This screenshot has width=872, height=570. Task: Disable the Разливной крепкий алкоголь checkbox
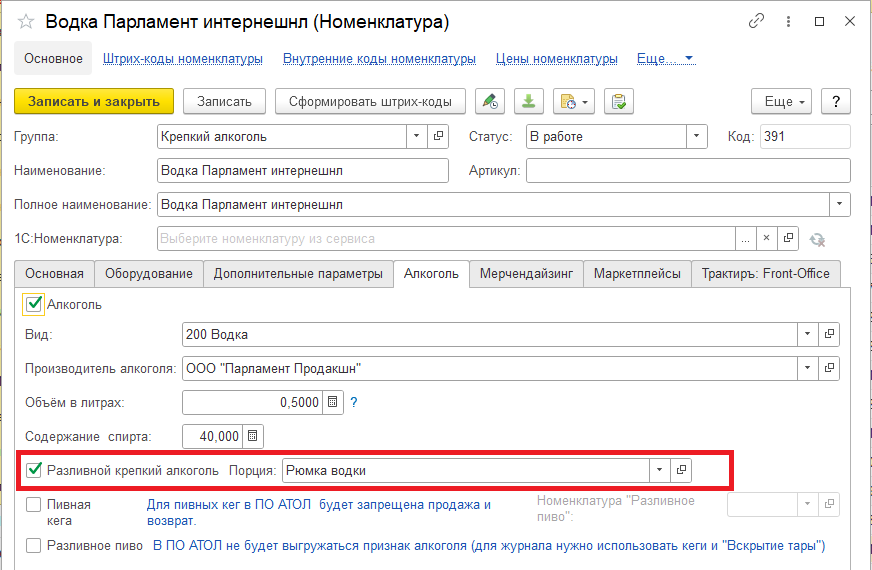pos(35,469)
